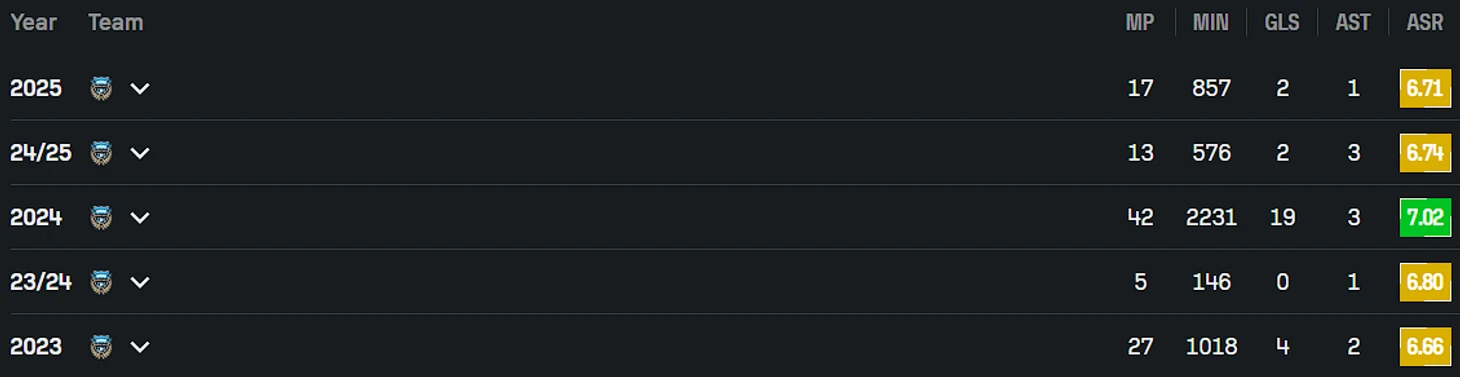Expand the 23/24 season row chevron
The image size is (1460, 377).
point(140,282)
